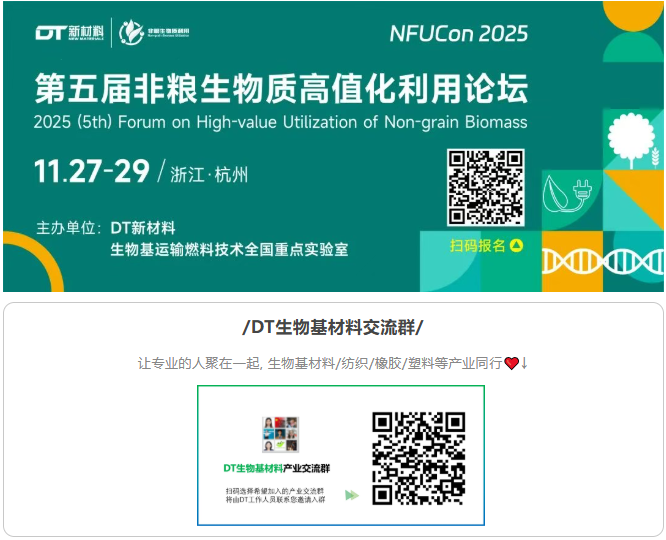Screen dimensions: 666x540
Task: Click the /DT生物基材料交流群/ heading
Action: pos(333,327)
